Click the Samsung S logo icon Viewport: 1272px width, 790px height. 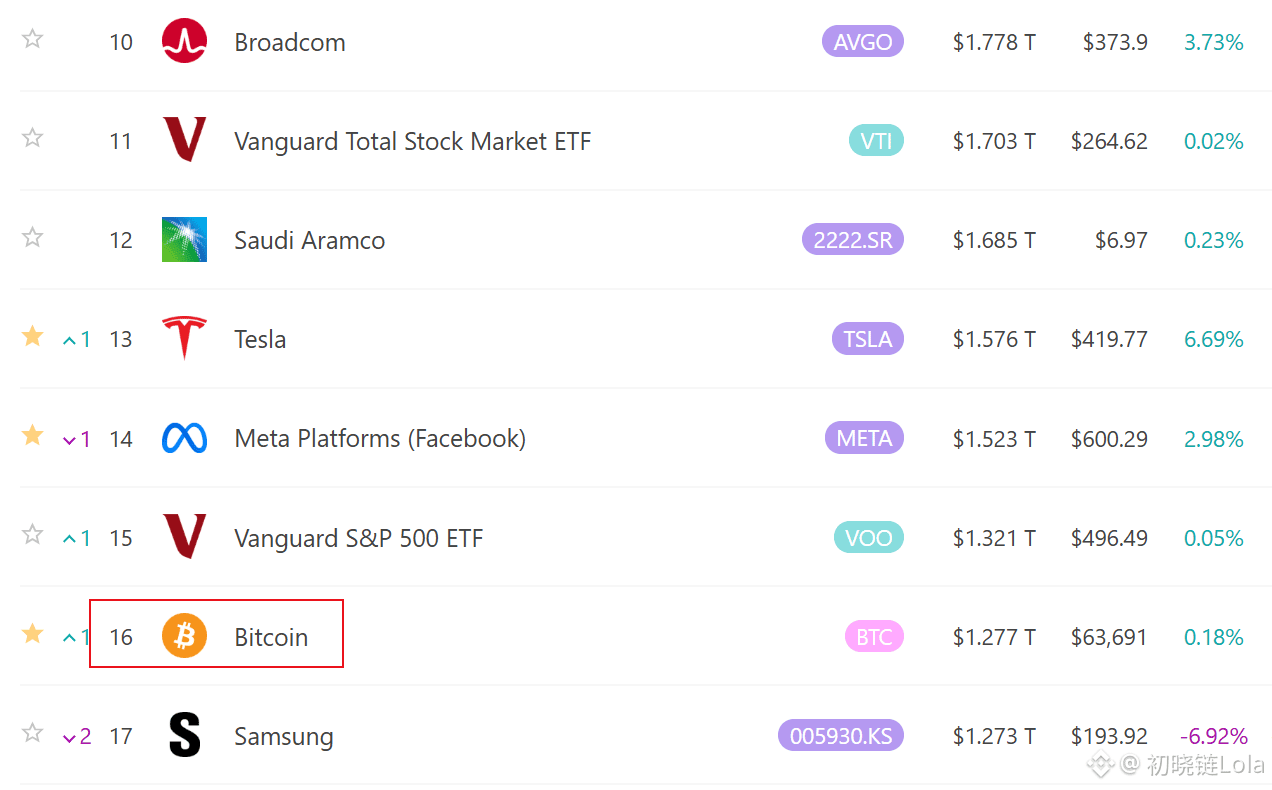(x=184, y=735)
